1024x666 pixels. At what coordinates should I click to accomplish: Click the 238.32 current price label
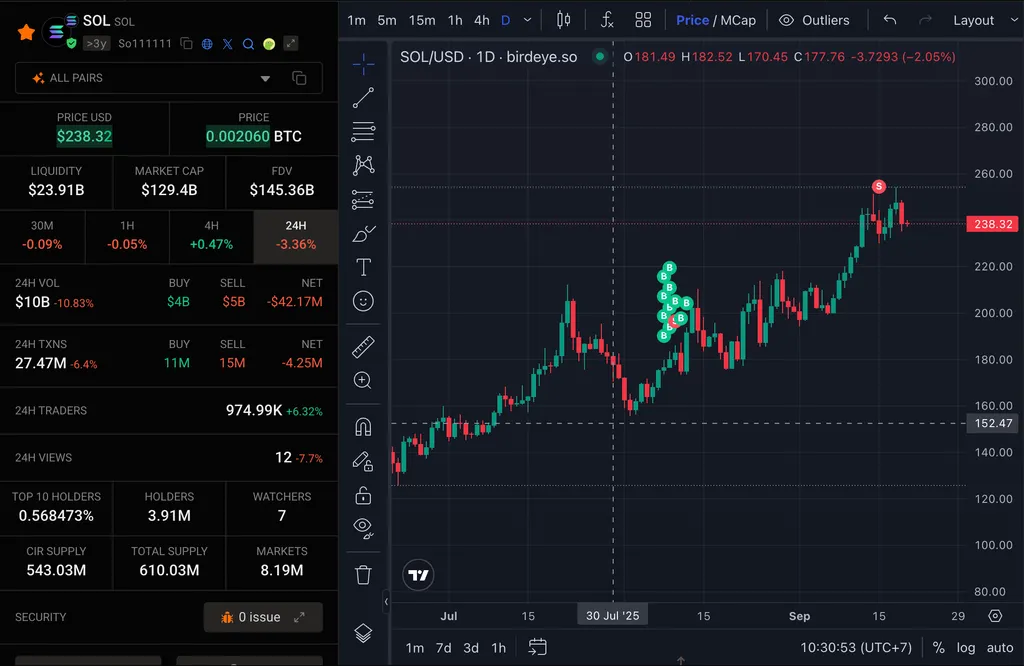coord(993,224)
